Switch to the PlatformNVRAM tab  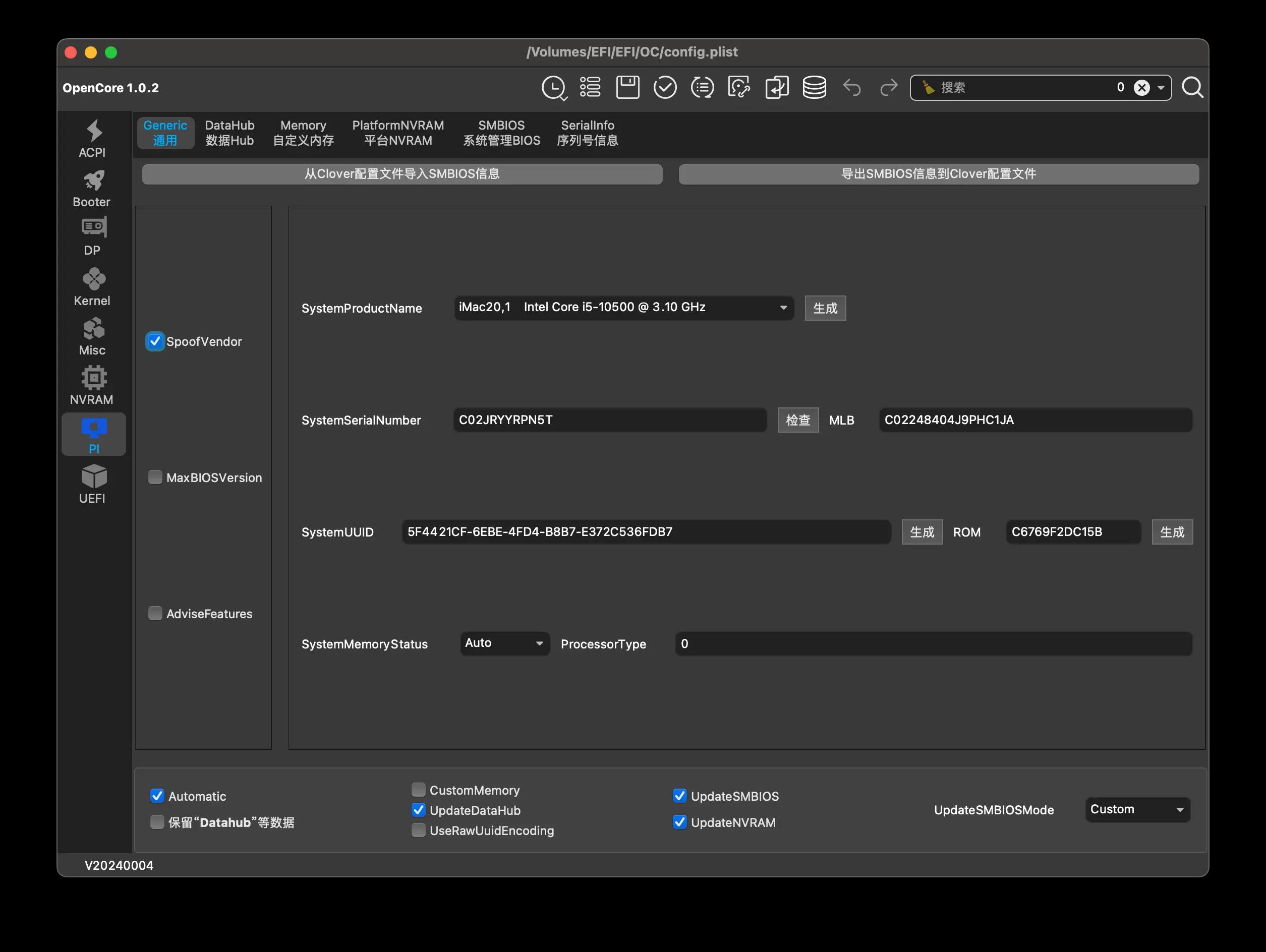point(398,132)
